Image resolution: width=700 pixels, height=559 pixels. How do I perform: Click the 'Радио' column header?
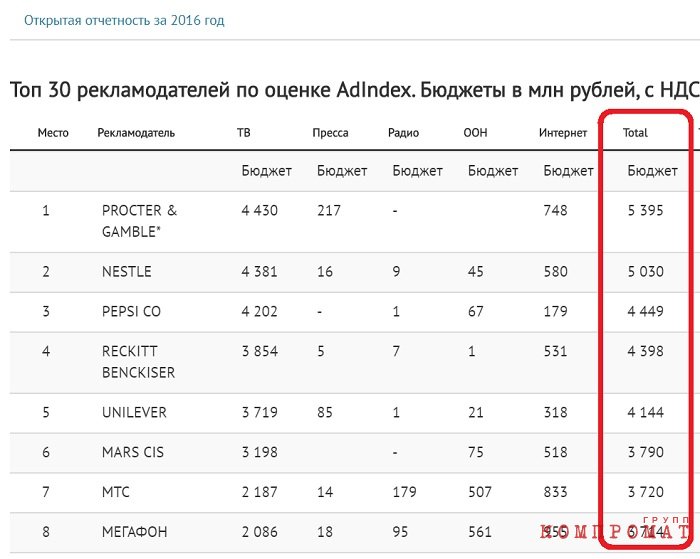[404, 133]
